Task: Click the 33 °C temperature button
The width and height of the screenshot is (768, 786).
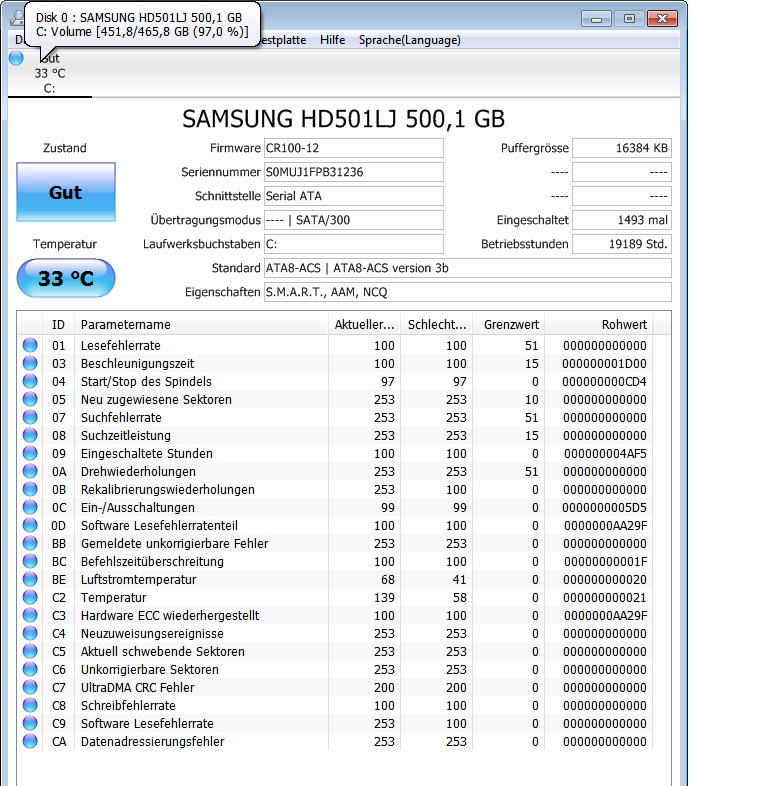Action: pyautogui.click(x=66, y=278)
